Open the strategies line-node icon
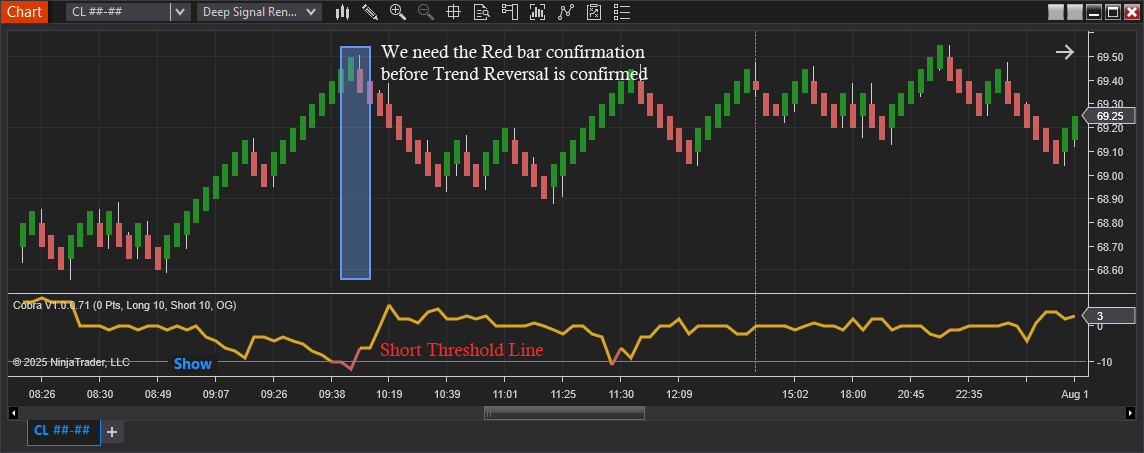 click(x=566, y=12)
